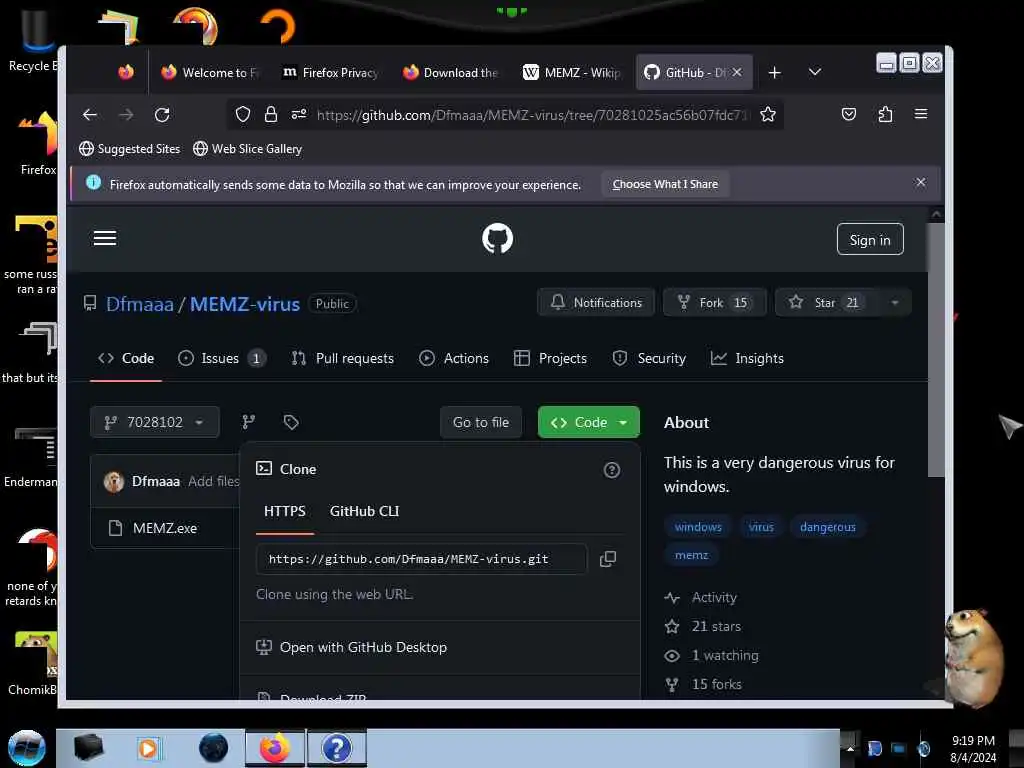Open Firefox from the taskbar
This screenshot has width=1024, height=768.
point(275,748)
